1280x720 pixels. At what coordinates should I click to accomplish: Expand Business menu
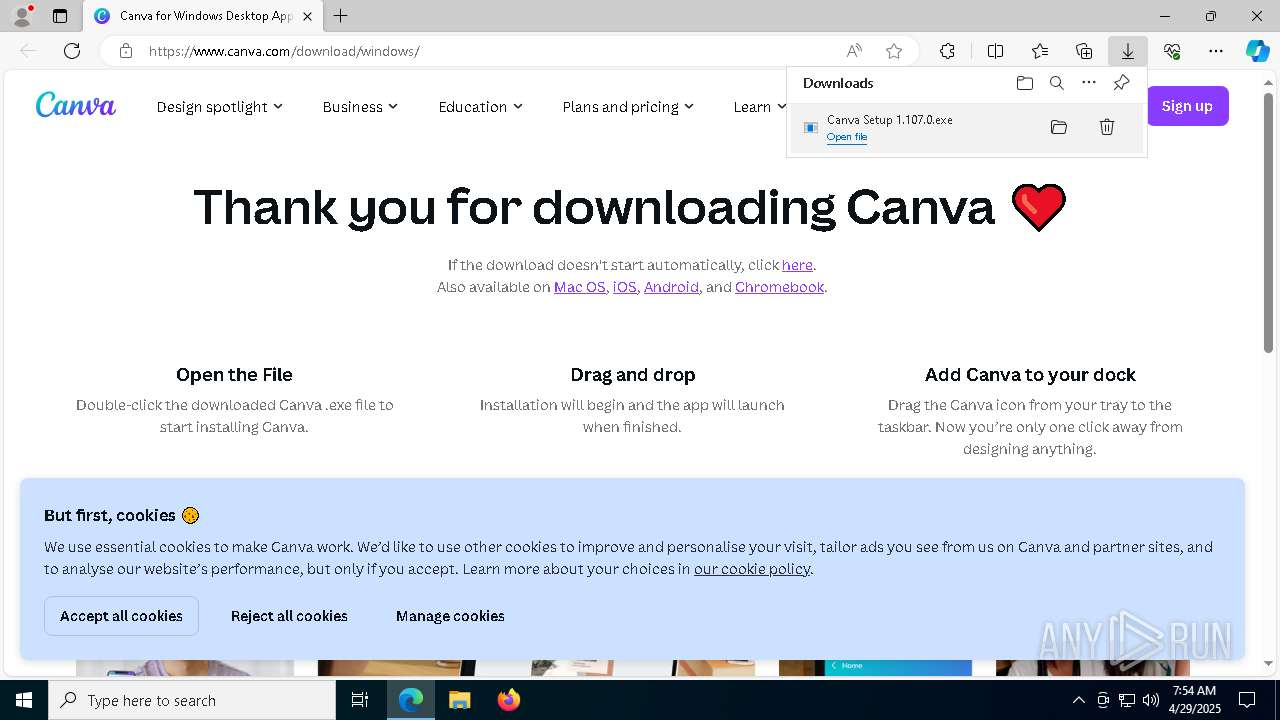360,107
